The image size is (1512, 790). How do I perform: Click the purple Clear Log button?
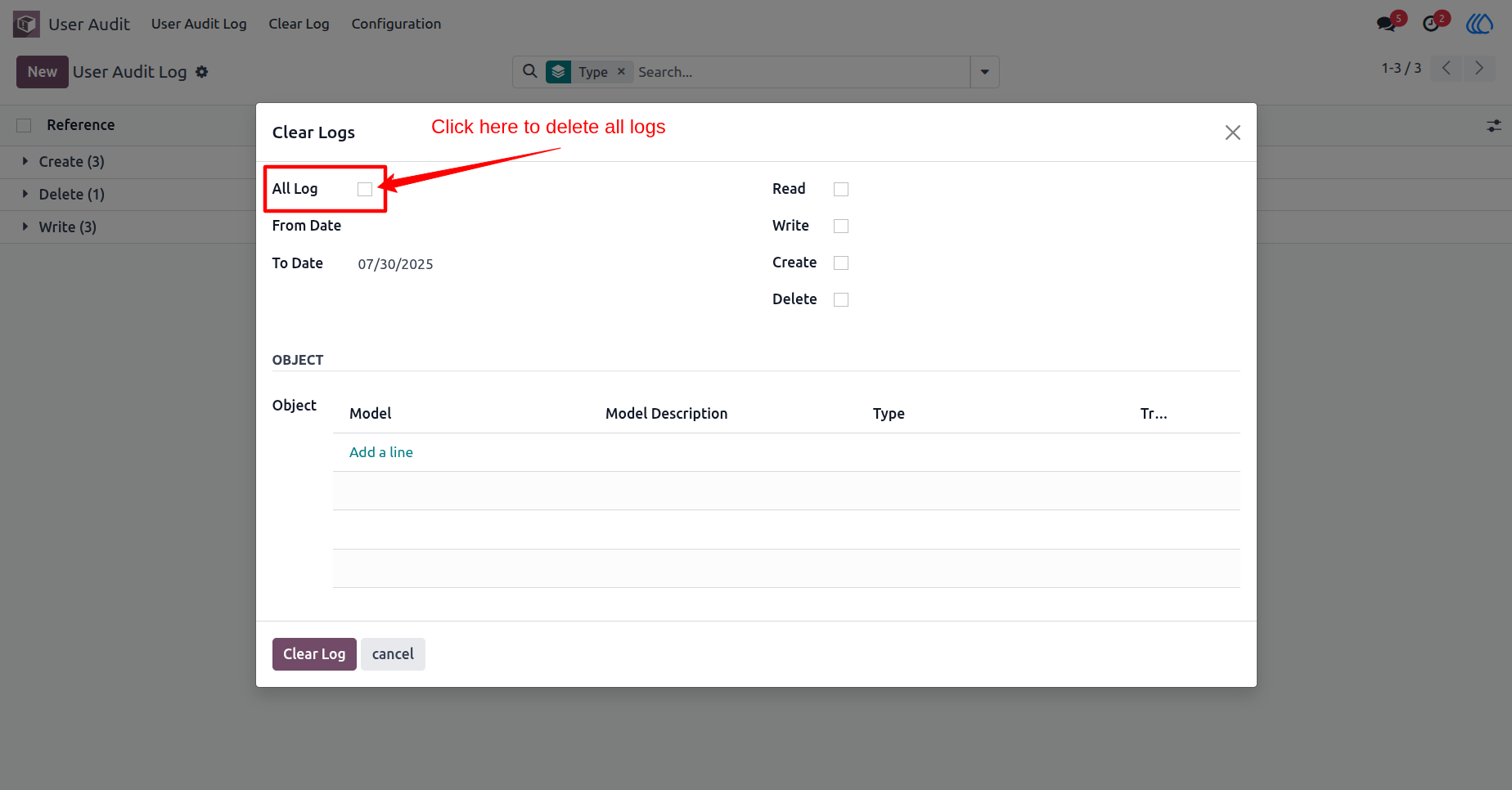point(314,654)
